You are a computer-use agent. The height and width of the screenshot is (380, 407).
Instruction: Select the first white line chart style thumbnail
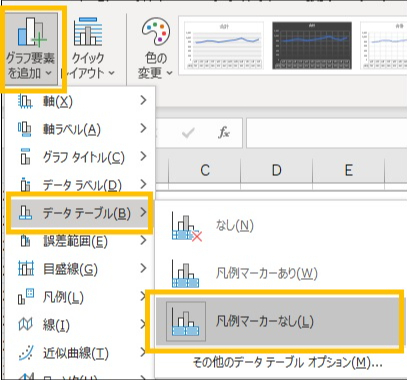click(x=224, y=45)
